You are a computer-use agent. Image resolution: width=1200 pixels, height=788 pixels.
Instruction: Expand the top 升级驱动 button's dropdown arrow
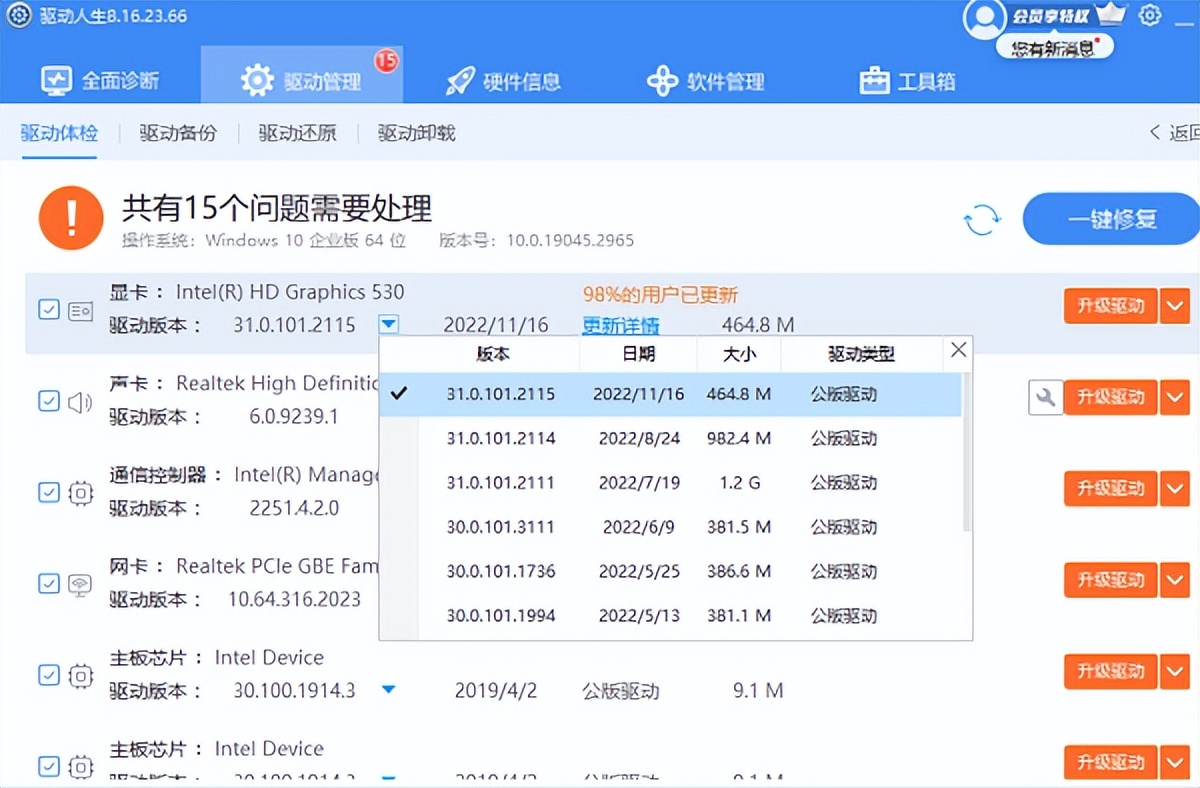(x=1175, y=306)
